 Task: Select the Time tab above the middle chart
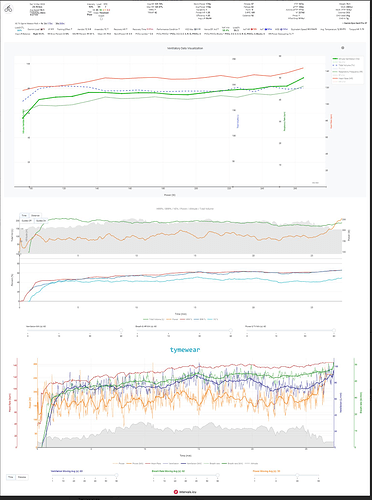pyautogui.click(x=24, y=216)
